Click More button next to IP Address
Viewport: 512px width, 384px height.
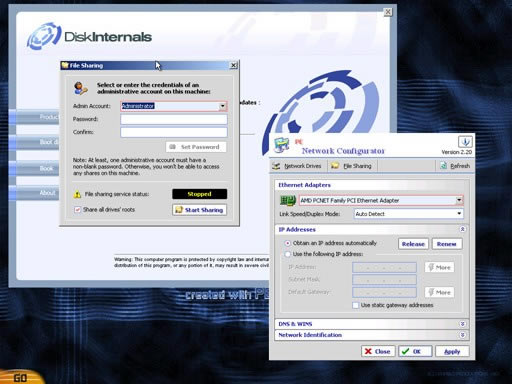pos(439,267)
